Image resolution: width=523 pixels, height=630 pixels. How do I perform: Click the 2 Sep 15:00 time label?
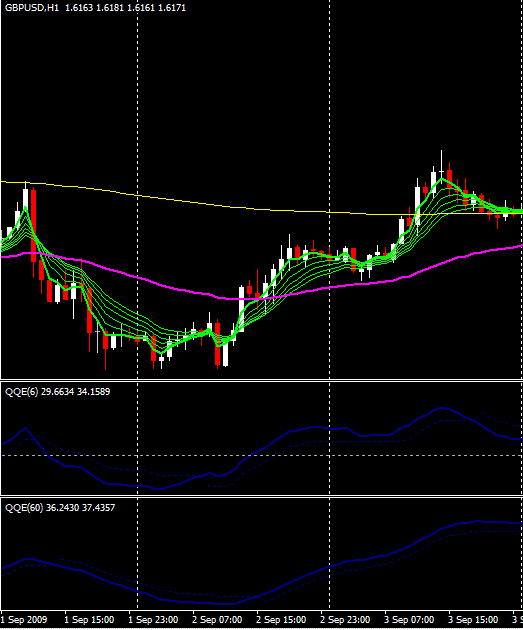281,619
